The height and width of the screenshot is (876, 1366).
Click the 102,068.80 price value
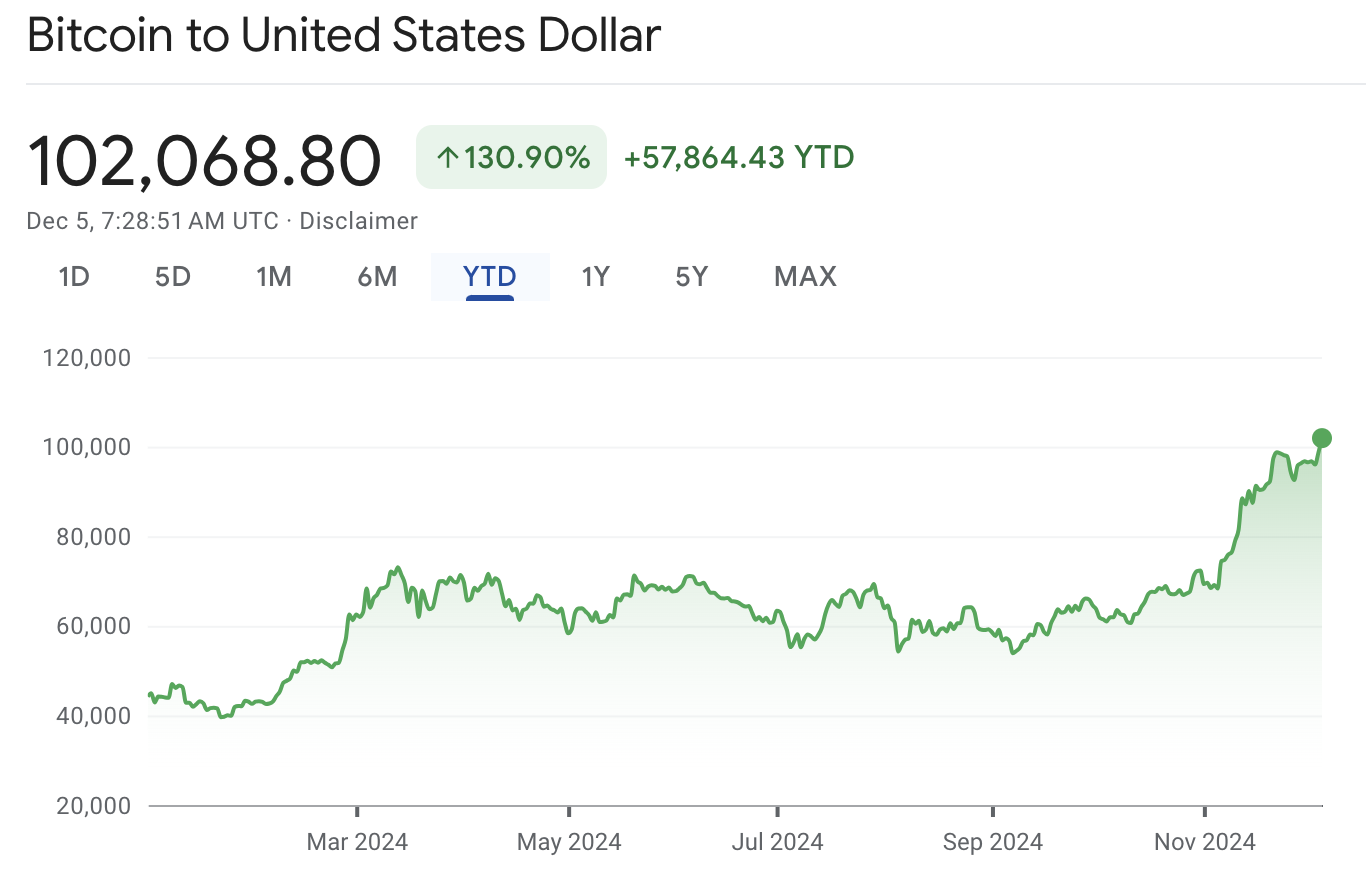[x=205, y=160]
